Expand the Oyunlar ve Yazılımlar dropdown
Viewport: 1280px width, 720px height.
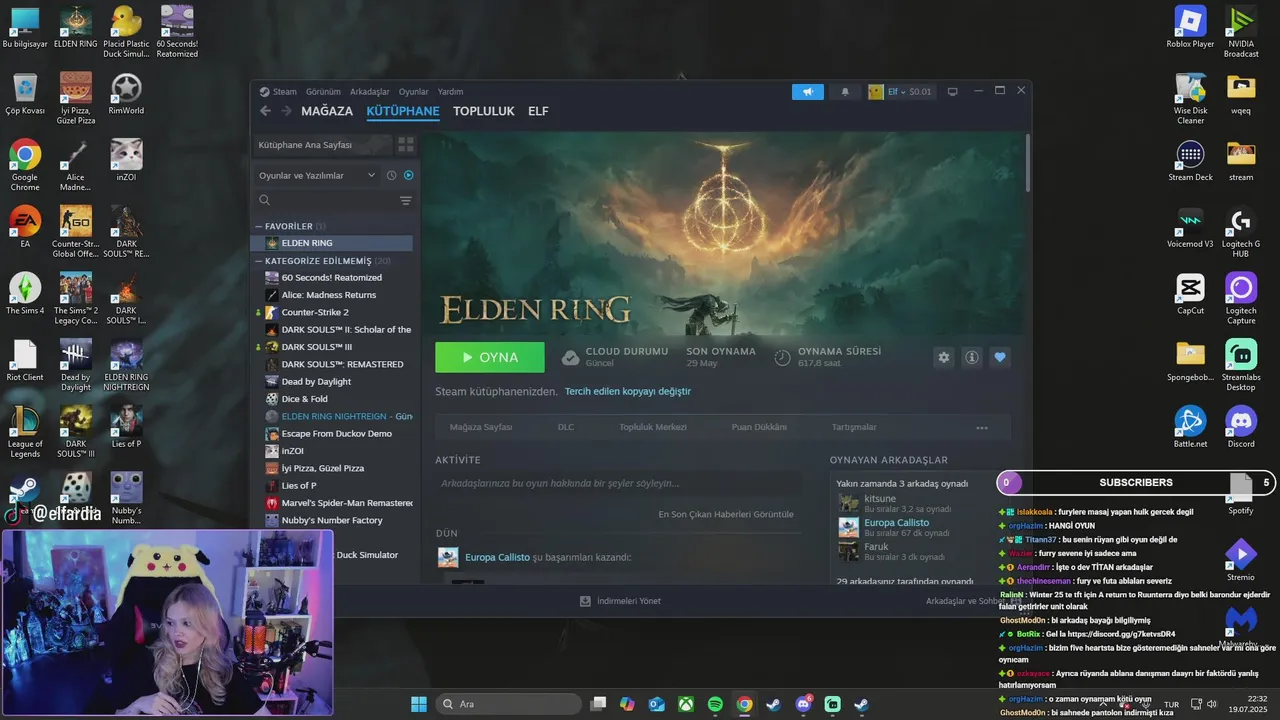(x=317, y=175)
